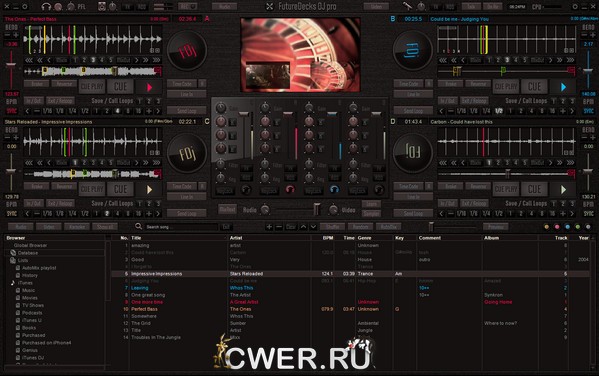
Task: Click deck C yellow jog wheel
Action: tap(187, 153)
